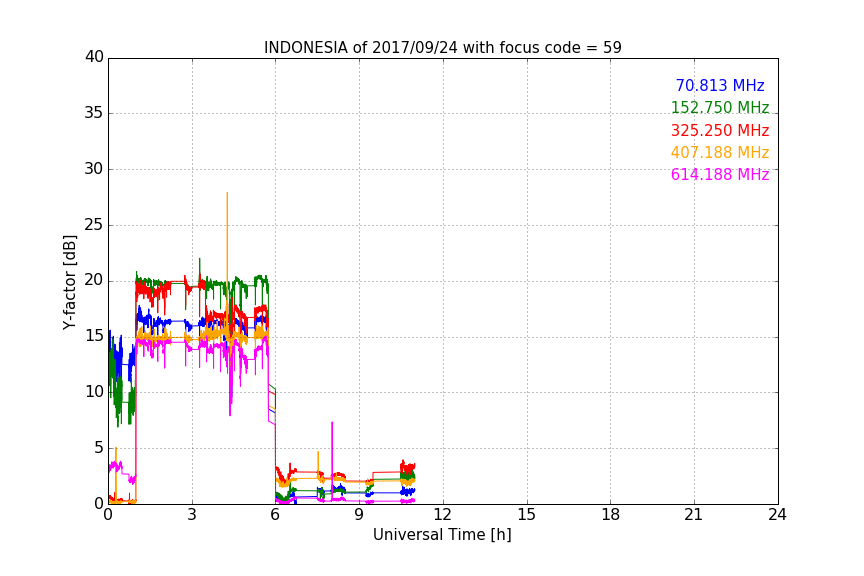864x576 pixels.
Task: Click the y-axis tick label 25
Action: (94, 225)
